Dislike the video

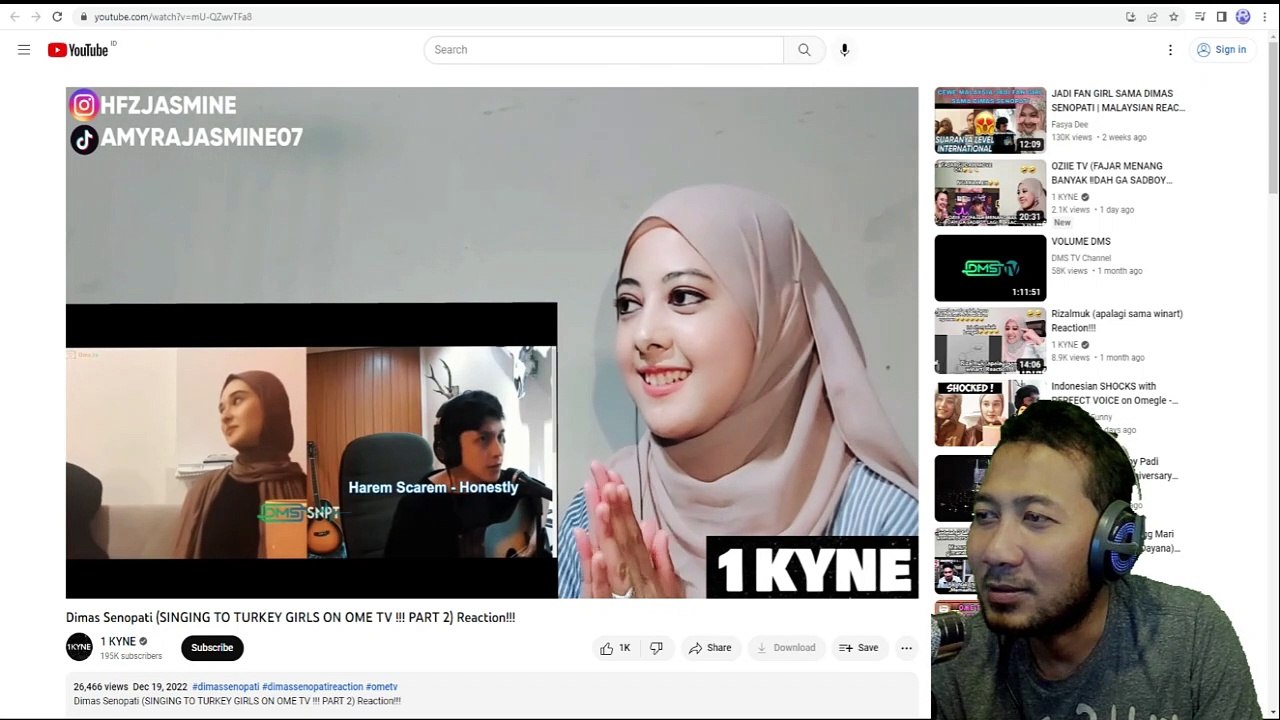(656, 648)
